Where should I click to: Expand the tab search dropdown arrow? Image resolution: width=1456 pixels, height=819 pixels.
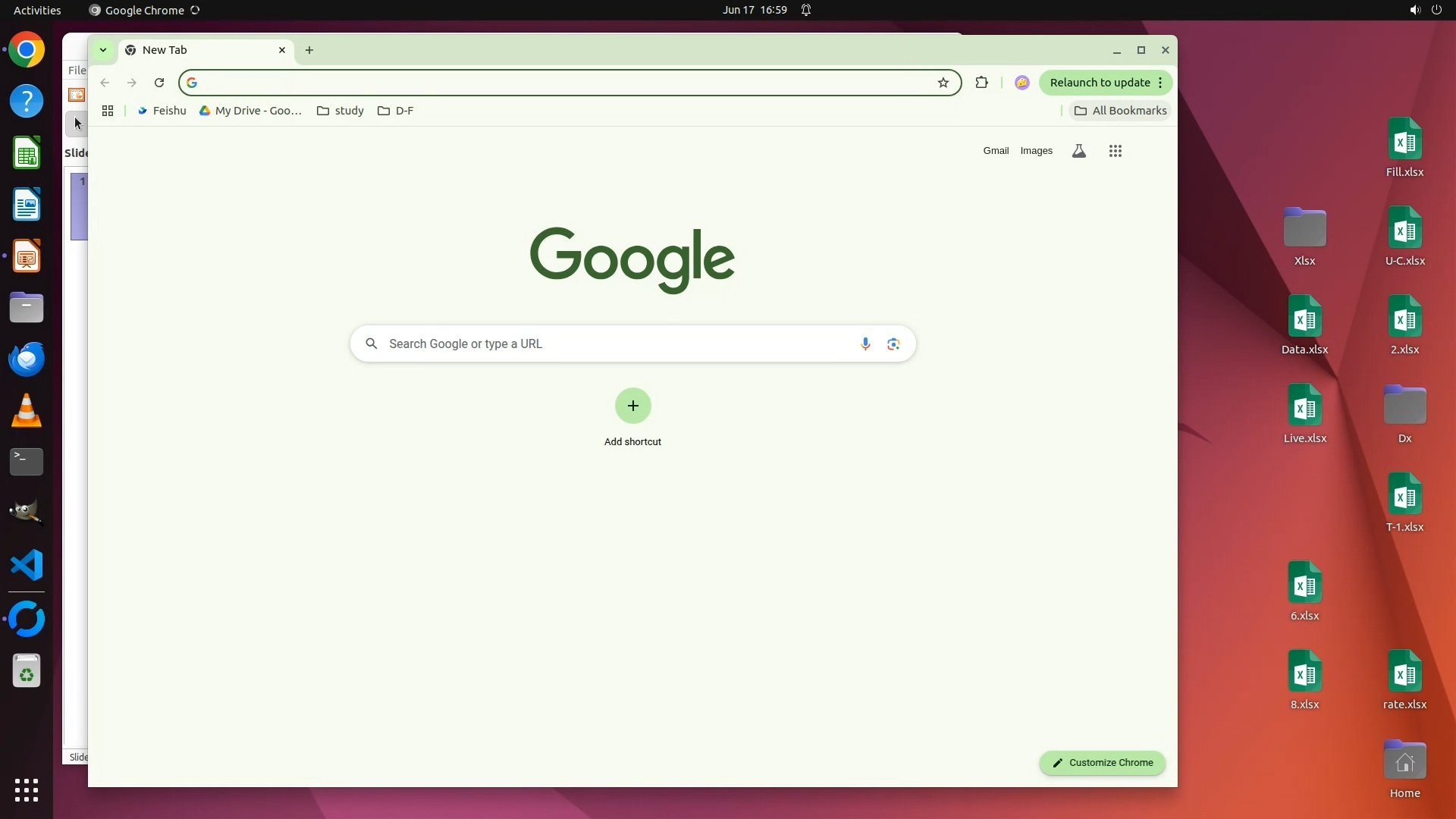[x=103, y=50]
